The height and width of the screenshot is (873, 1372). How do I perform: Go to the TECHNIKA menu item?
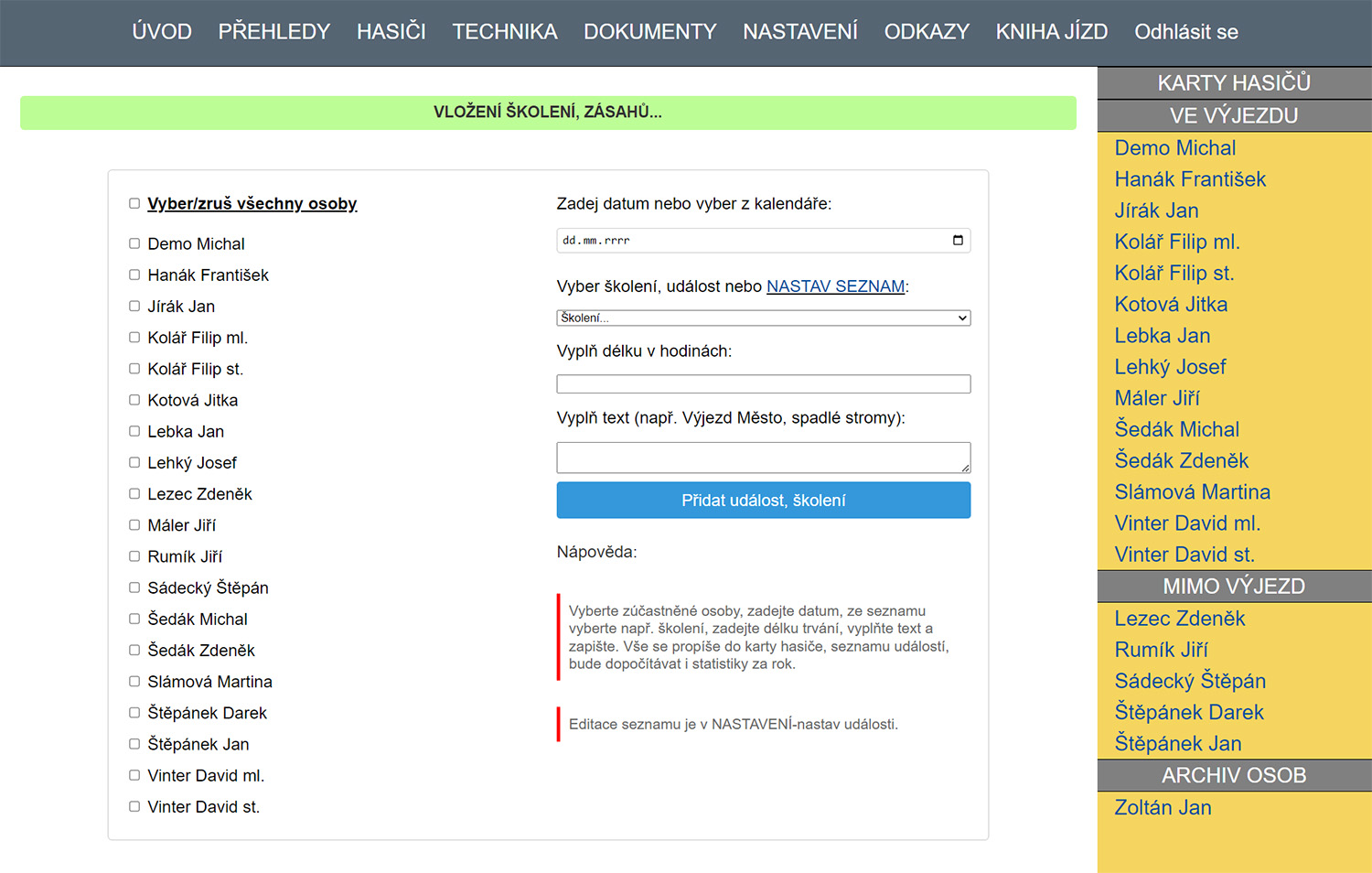pyautogui.click(x=504, y=32)
